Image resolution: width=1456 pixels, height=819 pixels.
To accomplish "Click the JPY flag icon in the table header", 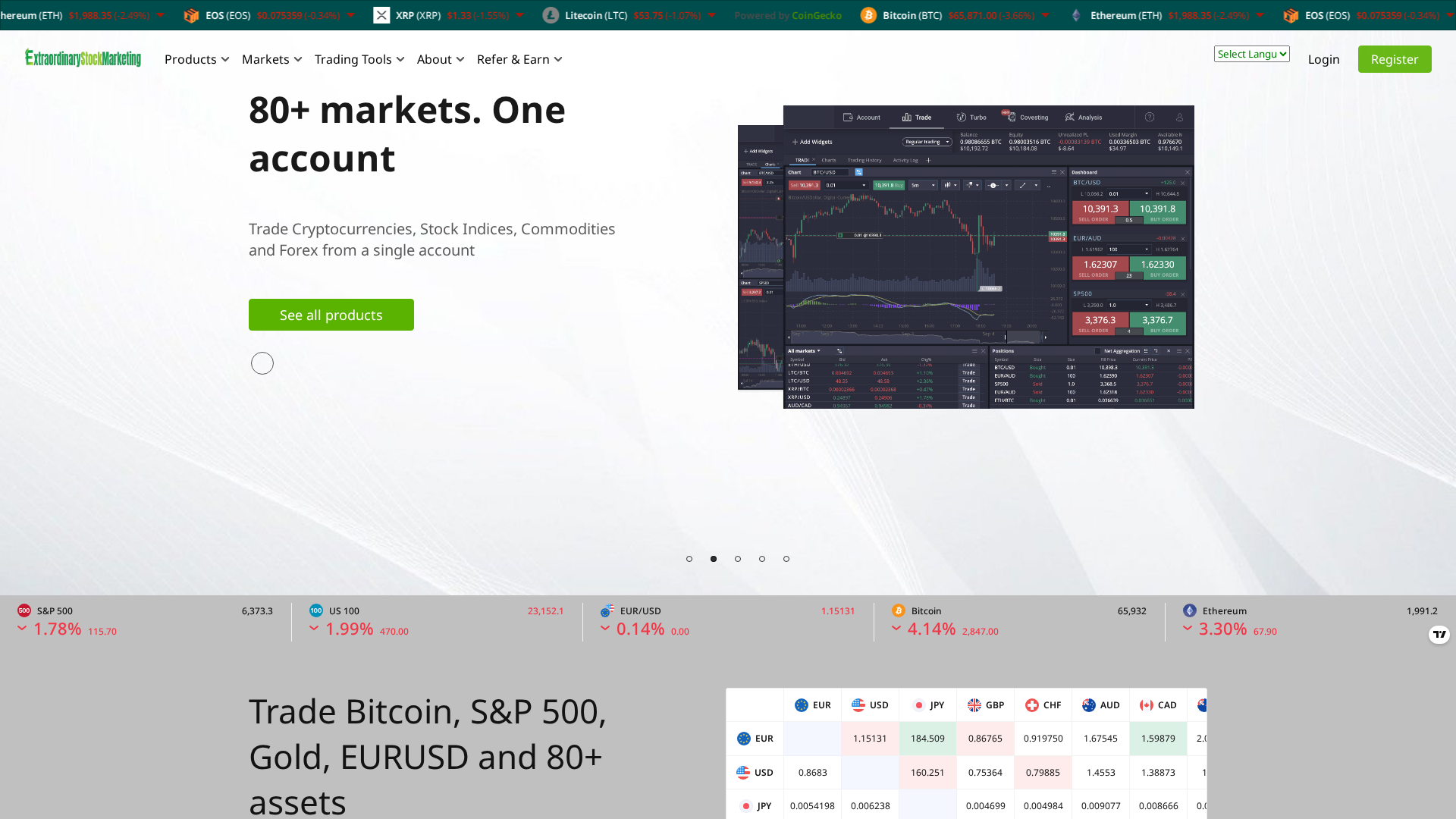I will coord(918,704).
